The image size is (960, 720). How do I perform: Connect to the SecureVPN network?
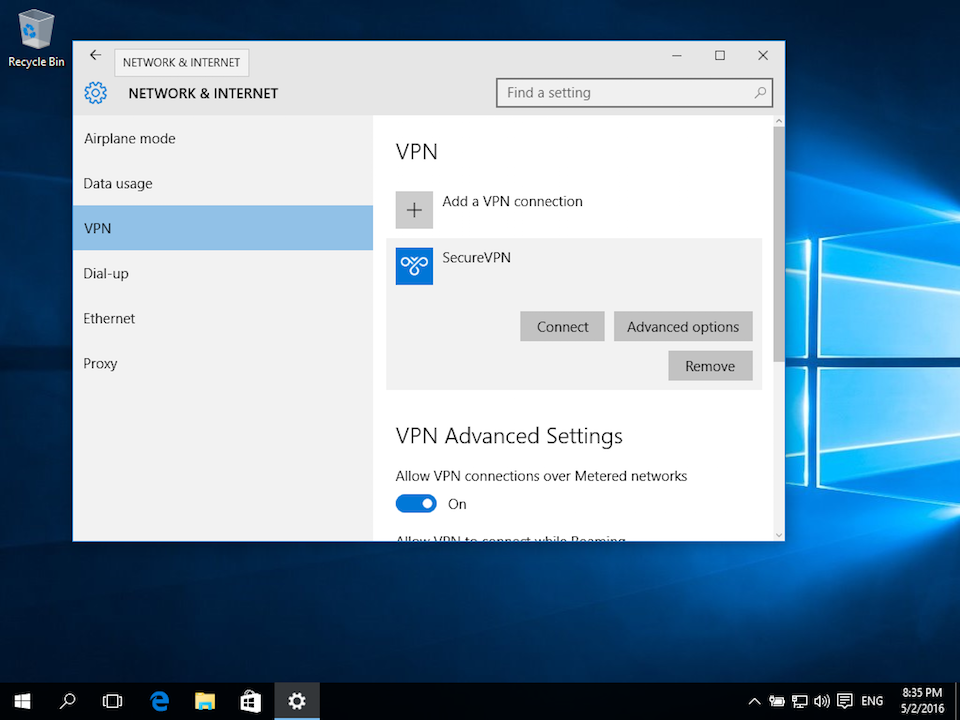tap(562, 326)
